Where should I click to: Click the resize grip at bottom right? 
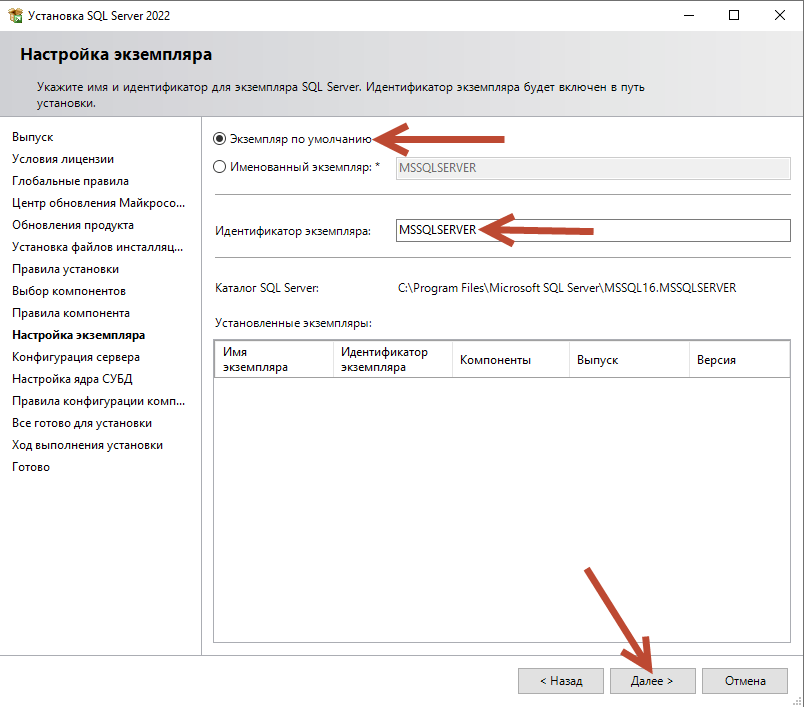click(797, 701)
